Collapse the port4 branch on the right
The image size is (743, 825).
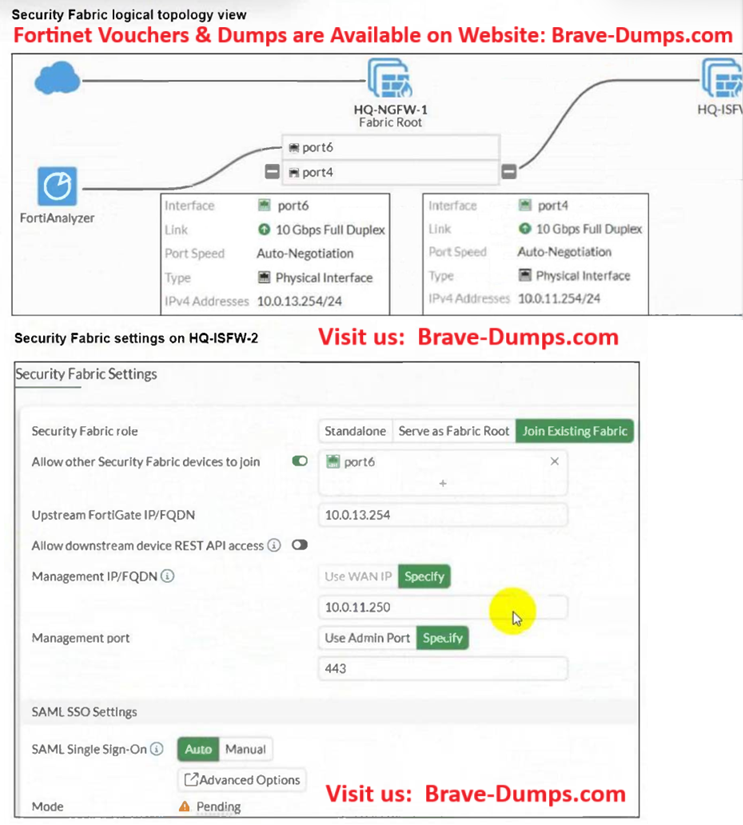pos(509,171)
